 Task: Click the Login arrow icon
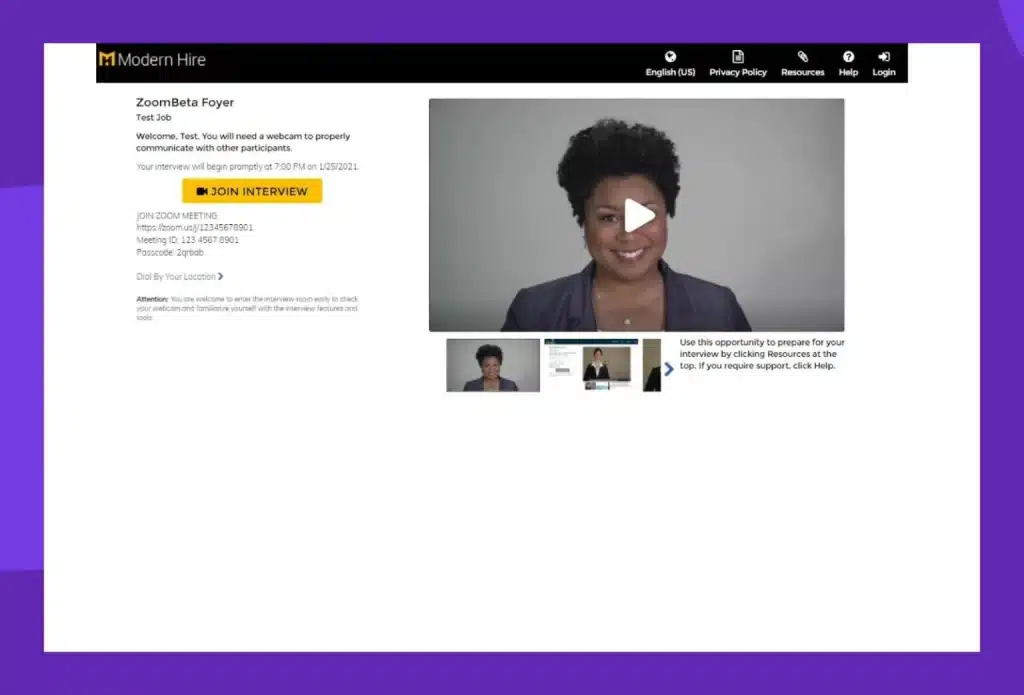(x=883, y=57)
